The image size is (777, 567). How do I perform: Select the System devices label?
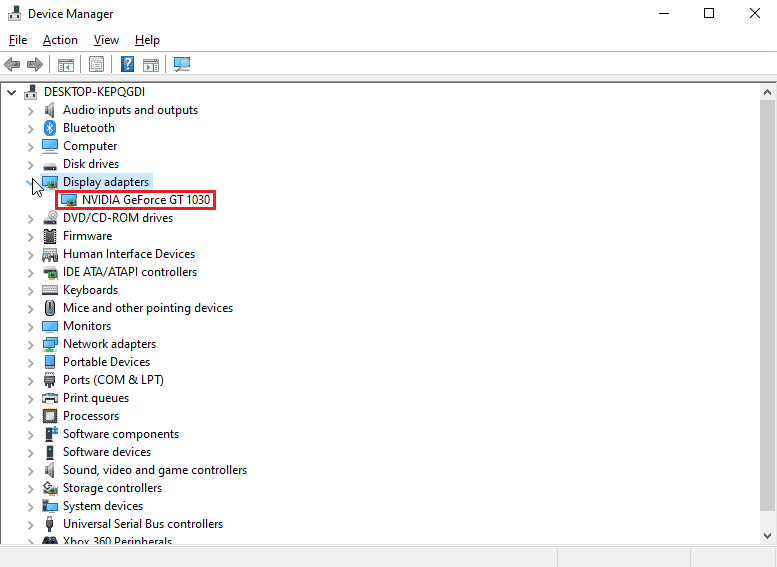[103, 506]
